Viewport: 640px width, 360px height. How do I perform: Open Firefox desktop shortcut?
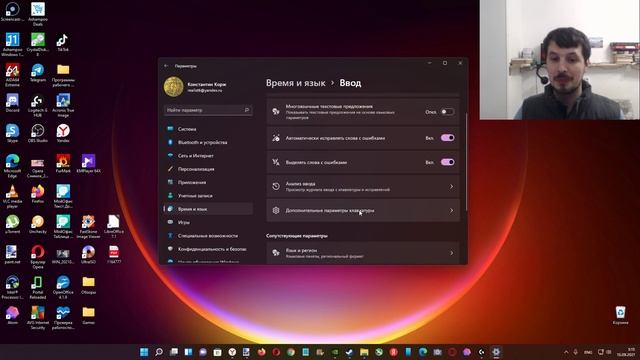tap(38, 193)
